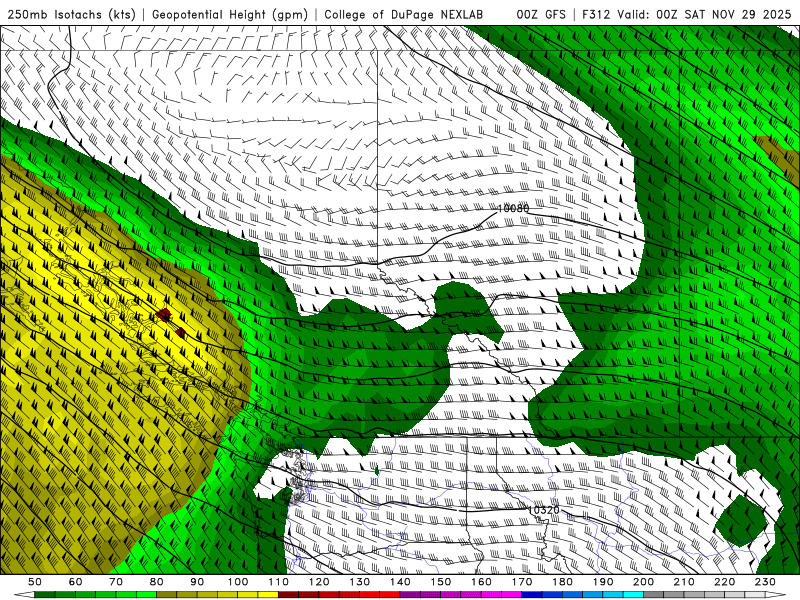Click the "Valid: 00Z SAT NOV 29 2025" text
This screenshot has width=800, height=600.
(704, 14)
